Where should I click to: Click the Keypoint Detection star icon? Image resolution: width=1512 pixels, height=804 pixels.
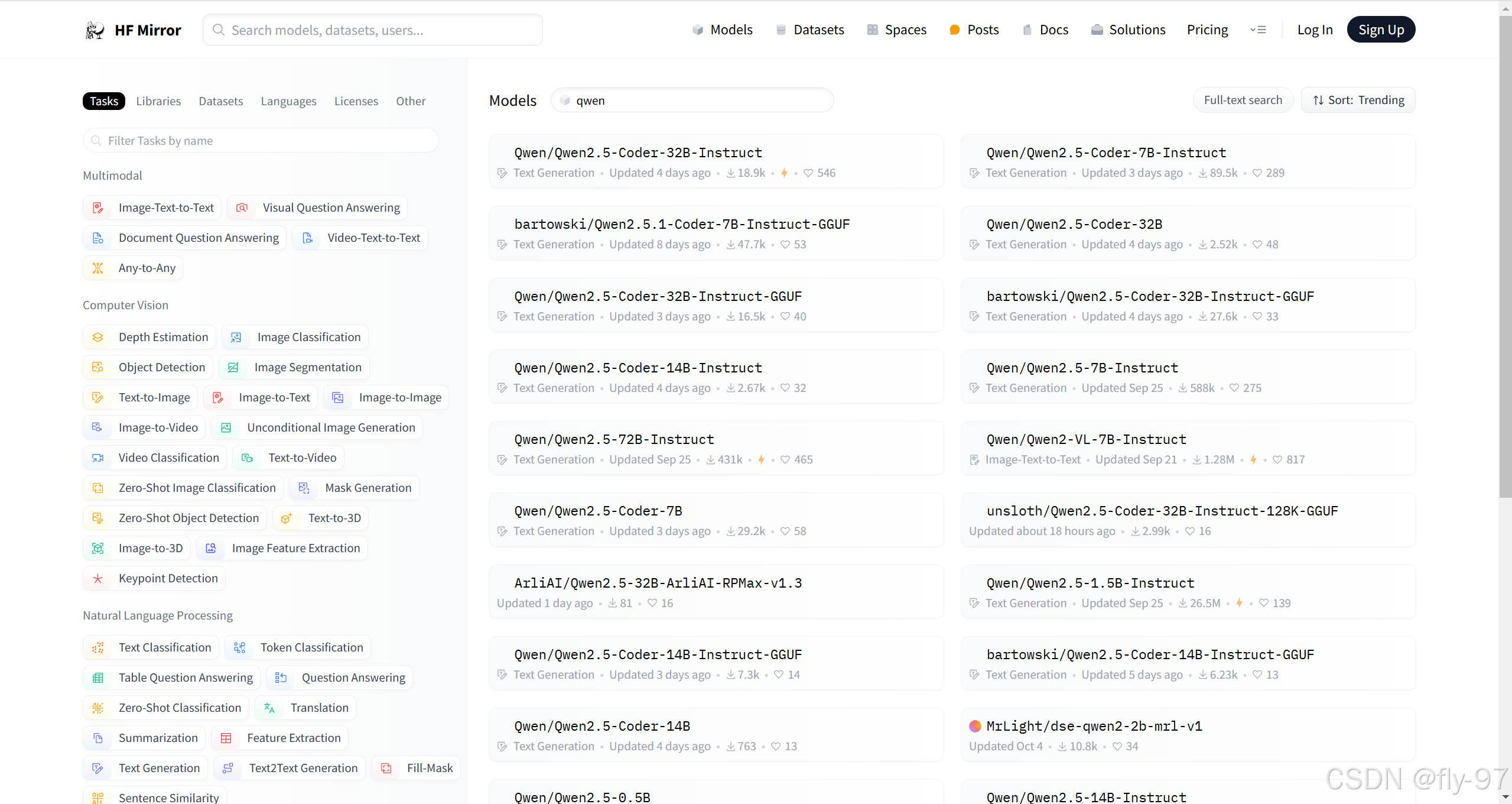point(98,578)
